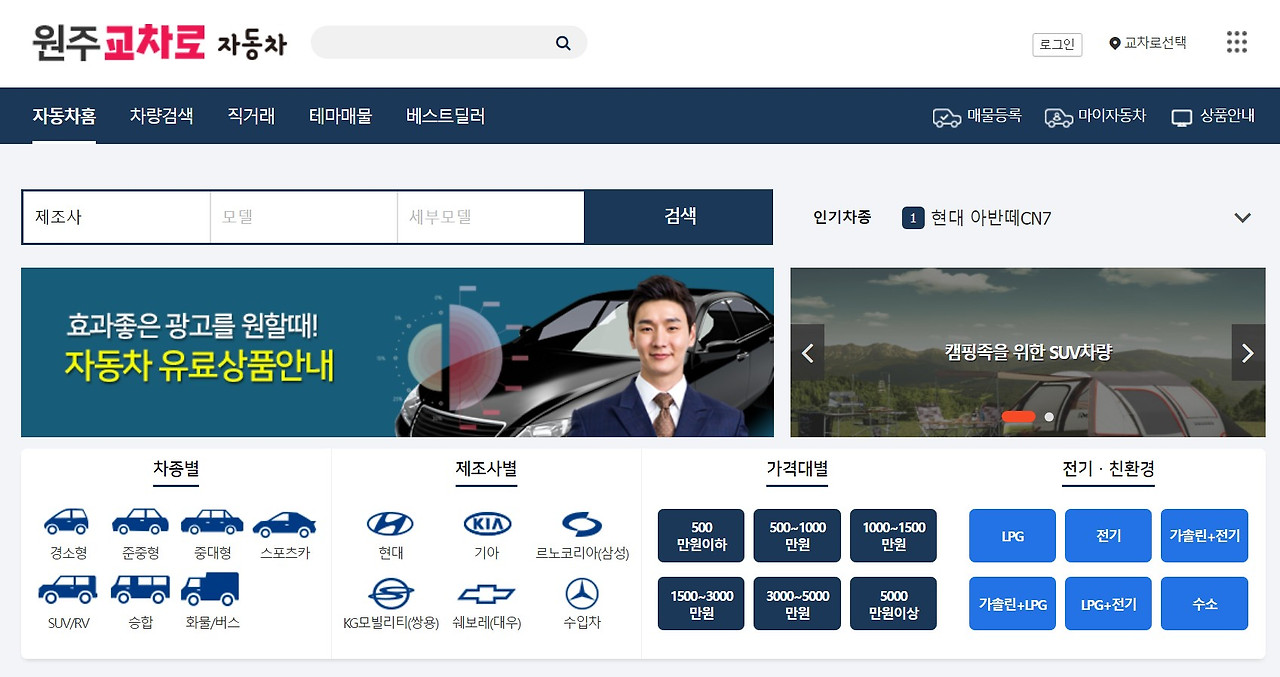Switch to the 베스트딜러 tab
This screenshot has height=677, width=1280.
pos(444,115)
